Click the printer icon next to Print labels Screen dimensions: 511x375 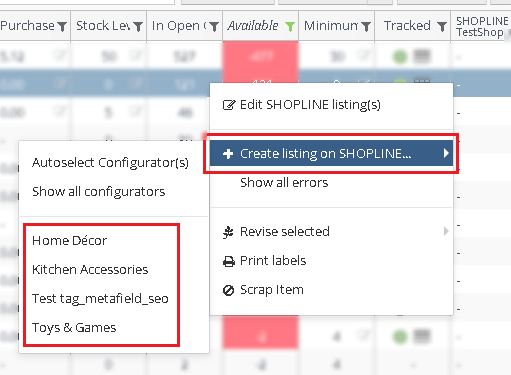coord(229,261)
